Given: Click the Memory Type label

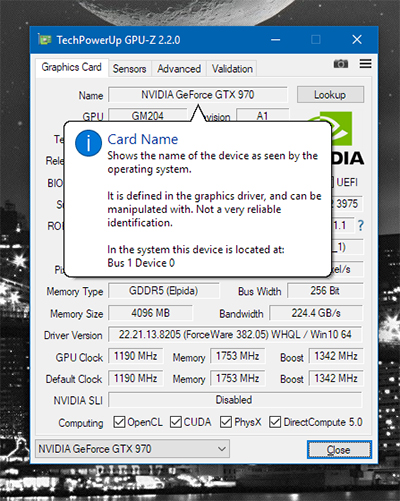Looking at the screenshot, I should [75, 292].
